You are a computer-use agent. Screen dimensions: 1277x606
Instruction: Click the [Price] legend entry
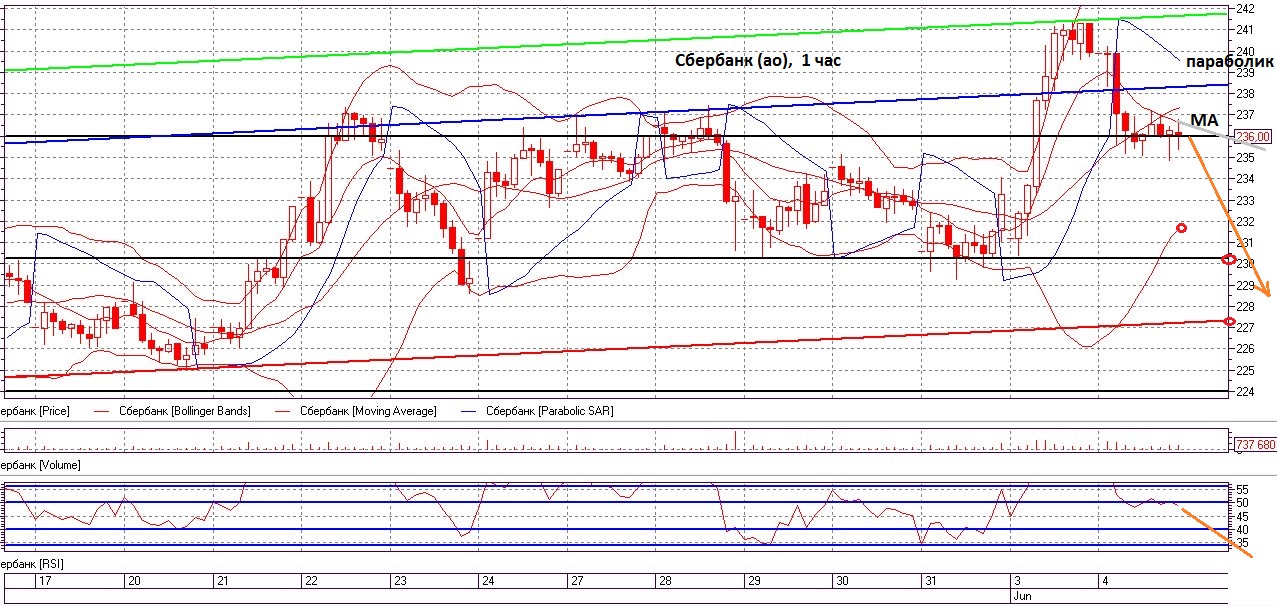click(x=35, y=411)
